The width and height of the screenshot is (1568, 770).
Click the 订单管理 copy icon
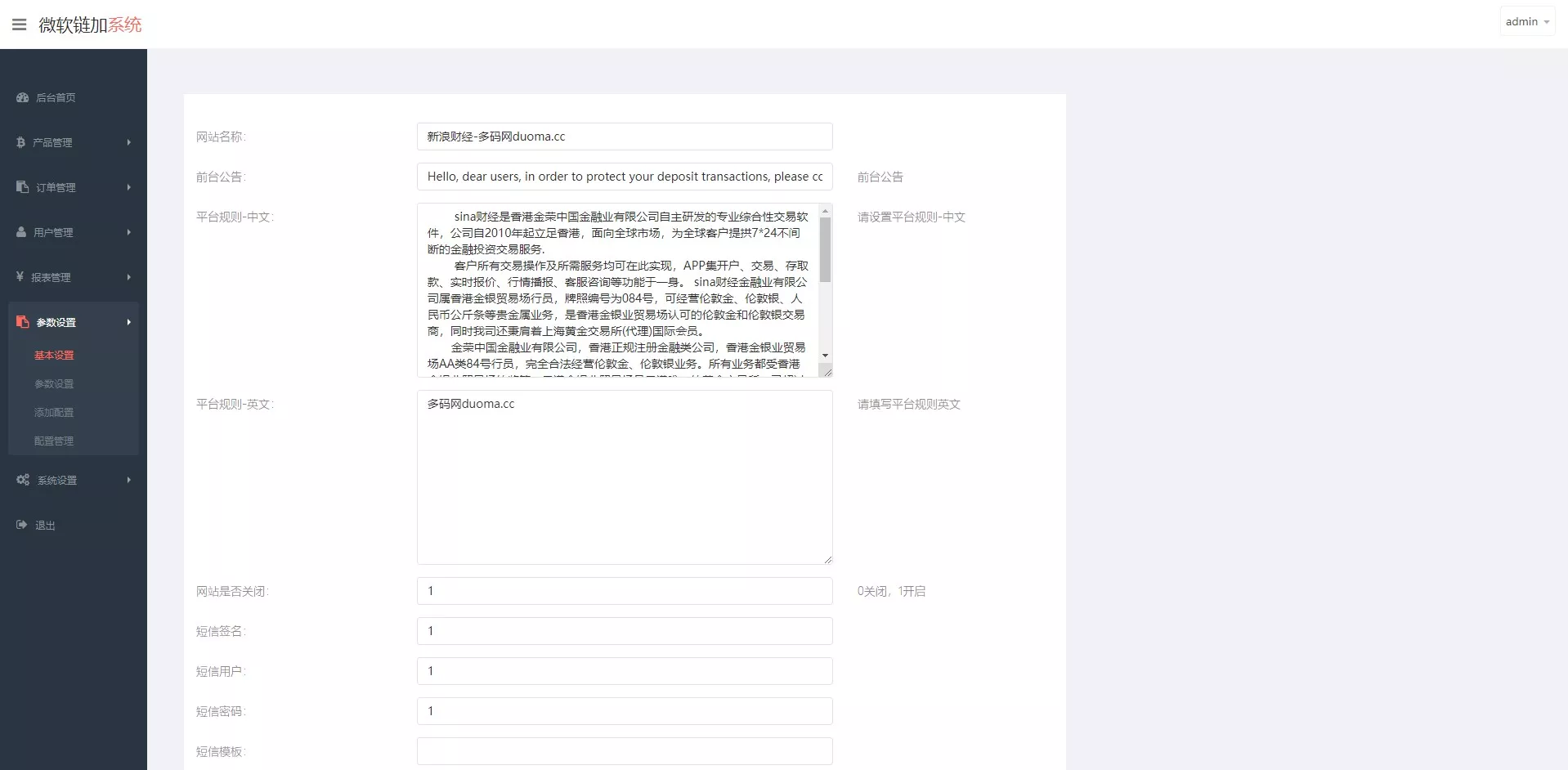(x=23, y=187)
